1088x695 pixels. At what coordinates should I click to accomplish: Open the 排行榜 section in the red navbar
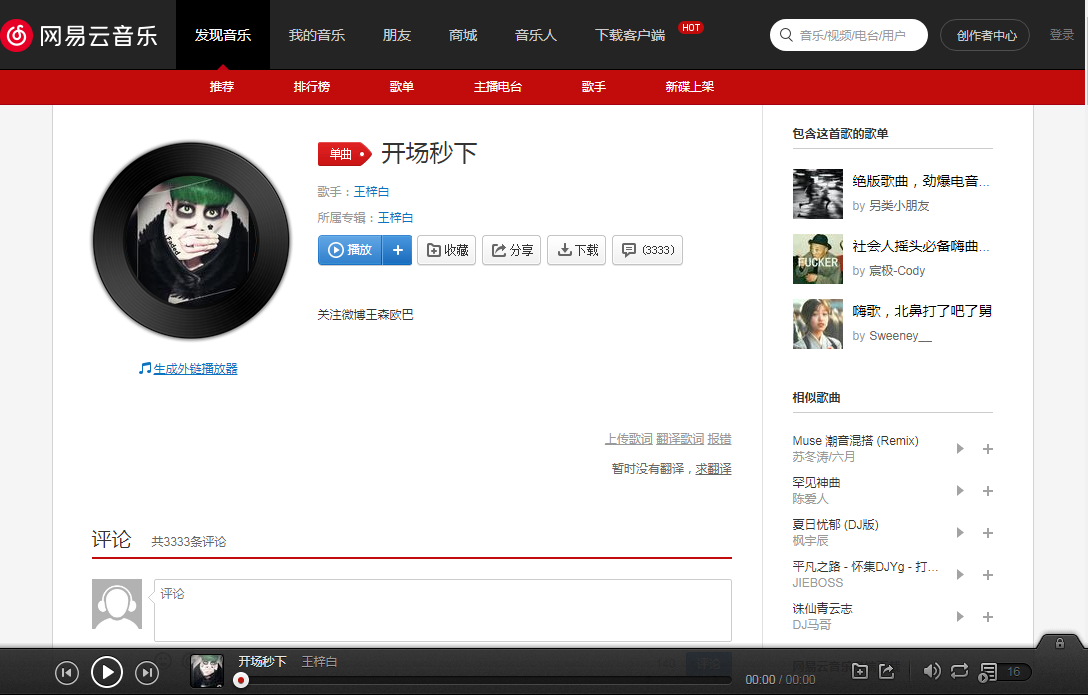pyautogui.click(x=312, y=87)
